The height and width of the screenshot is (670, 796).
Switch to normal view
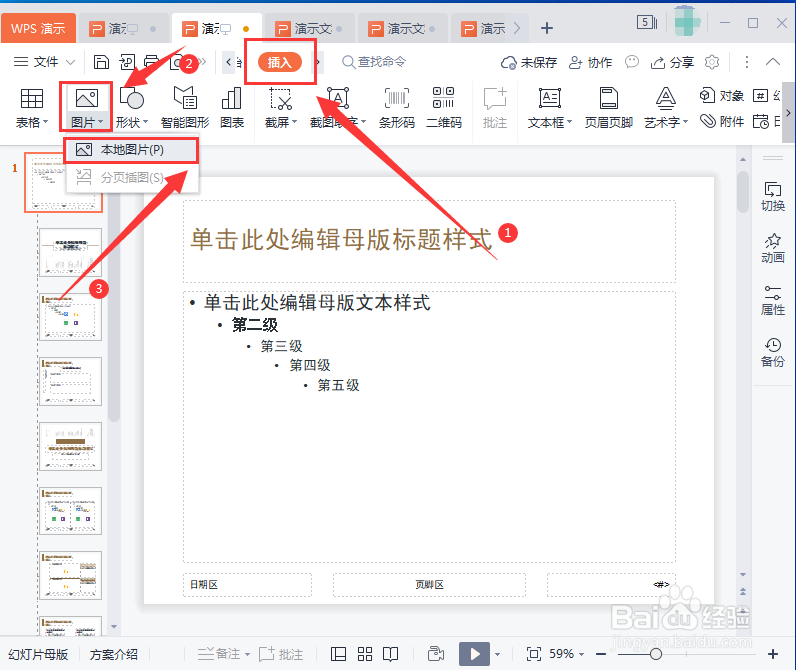(x=338, y=654)
